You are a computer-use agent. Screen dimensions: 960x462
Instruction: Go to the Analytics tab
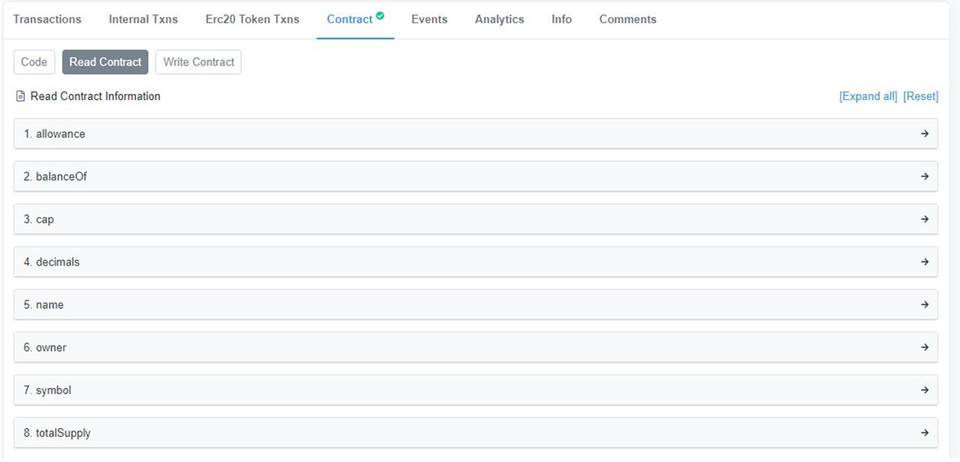point(500,19)
